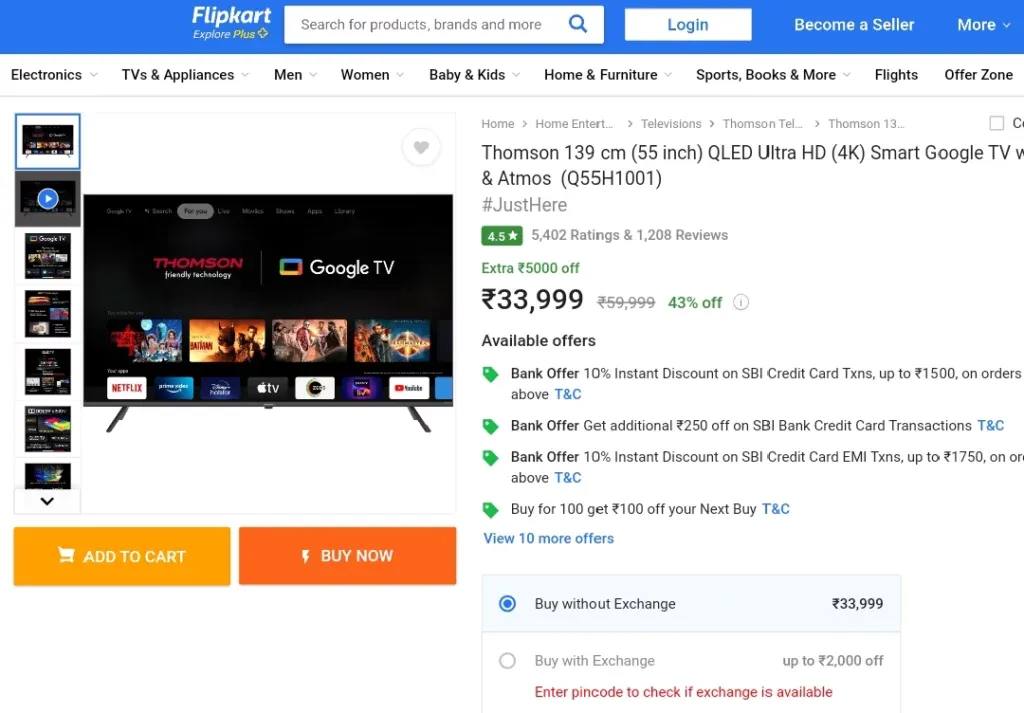The width and height of the screenshot is (1024, 713).
Task: Click the Extra ₹5000 off label
Action: (x=530, y=268)
